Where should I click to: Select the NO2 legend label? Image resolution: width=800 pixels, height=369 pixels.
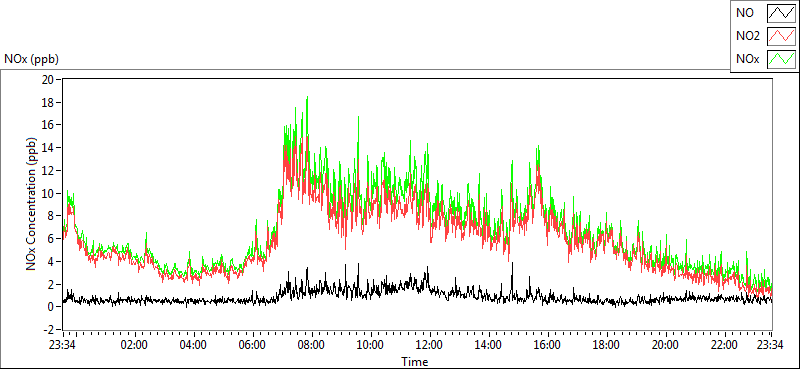click(x=748, y=36)
